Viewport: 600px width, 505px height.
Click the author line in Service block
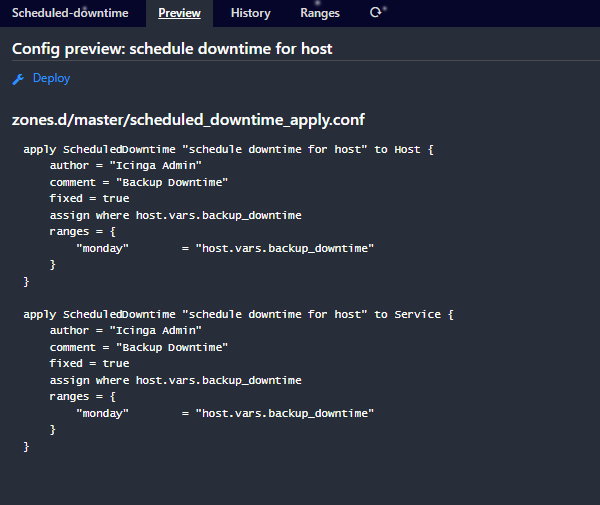pyautogui.click(x=126, y=330)
